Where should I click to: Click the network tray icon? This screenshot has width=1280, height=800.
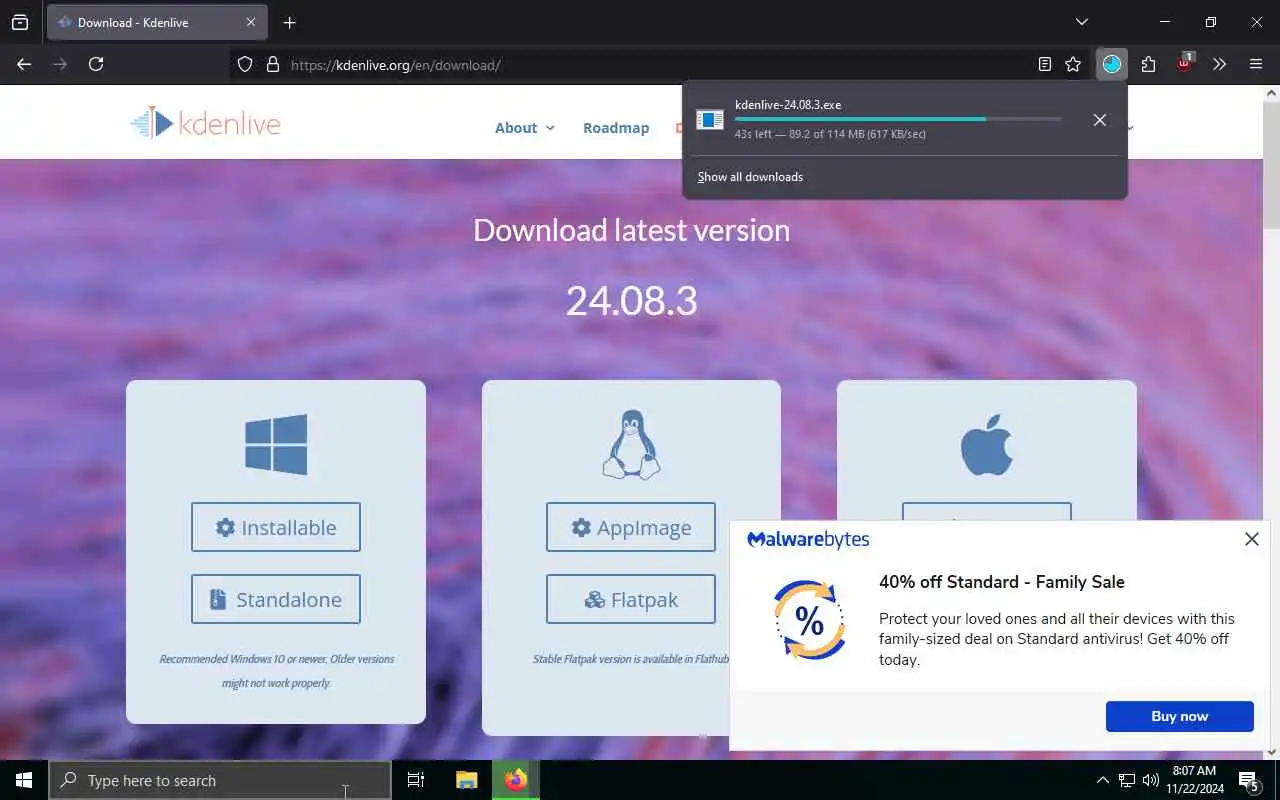[x=1127, y=780]
